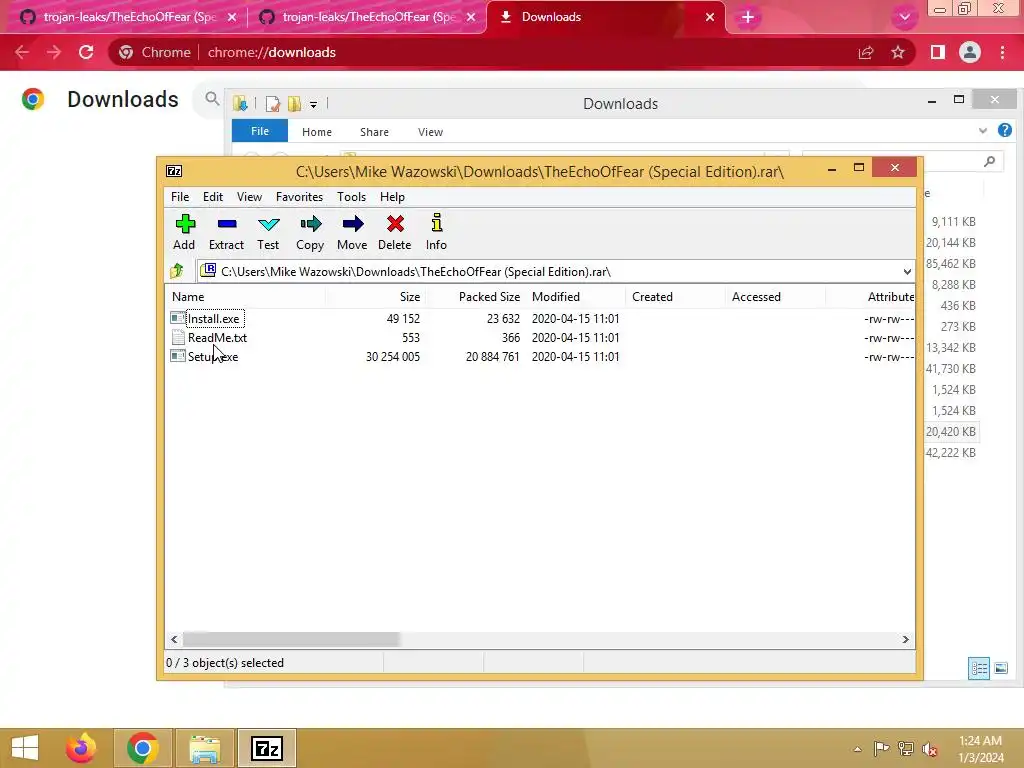Image resolution: width=1024 pixels, height=768 pixels.
Task: Click the Move toolbar icon
Action: point(353,232)
